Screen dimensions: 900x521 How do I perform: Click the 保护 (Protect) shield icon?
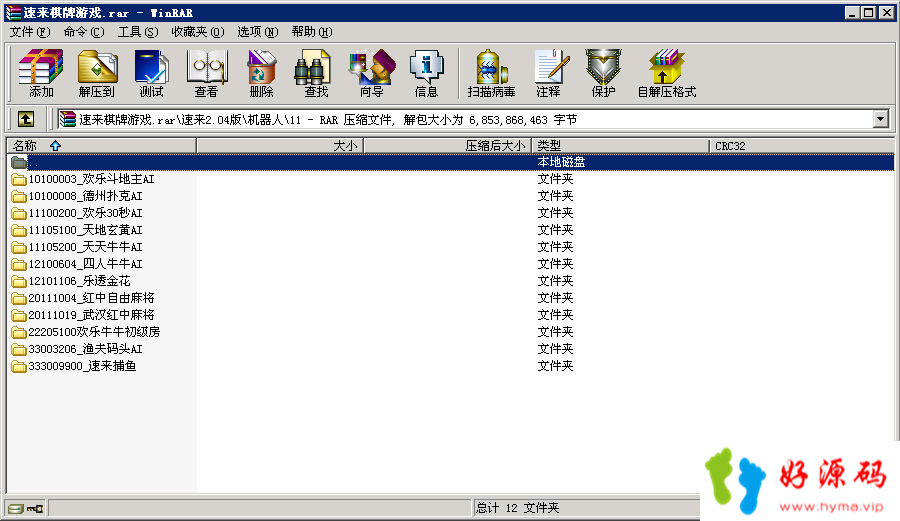603,73
